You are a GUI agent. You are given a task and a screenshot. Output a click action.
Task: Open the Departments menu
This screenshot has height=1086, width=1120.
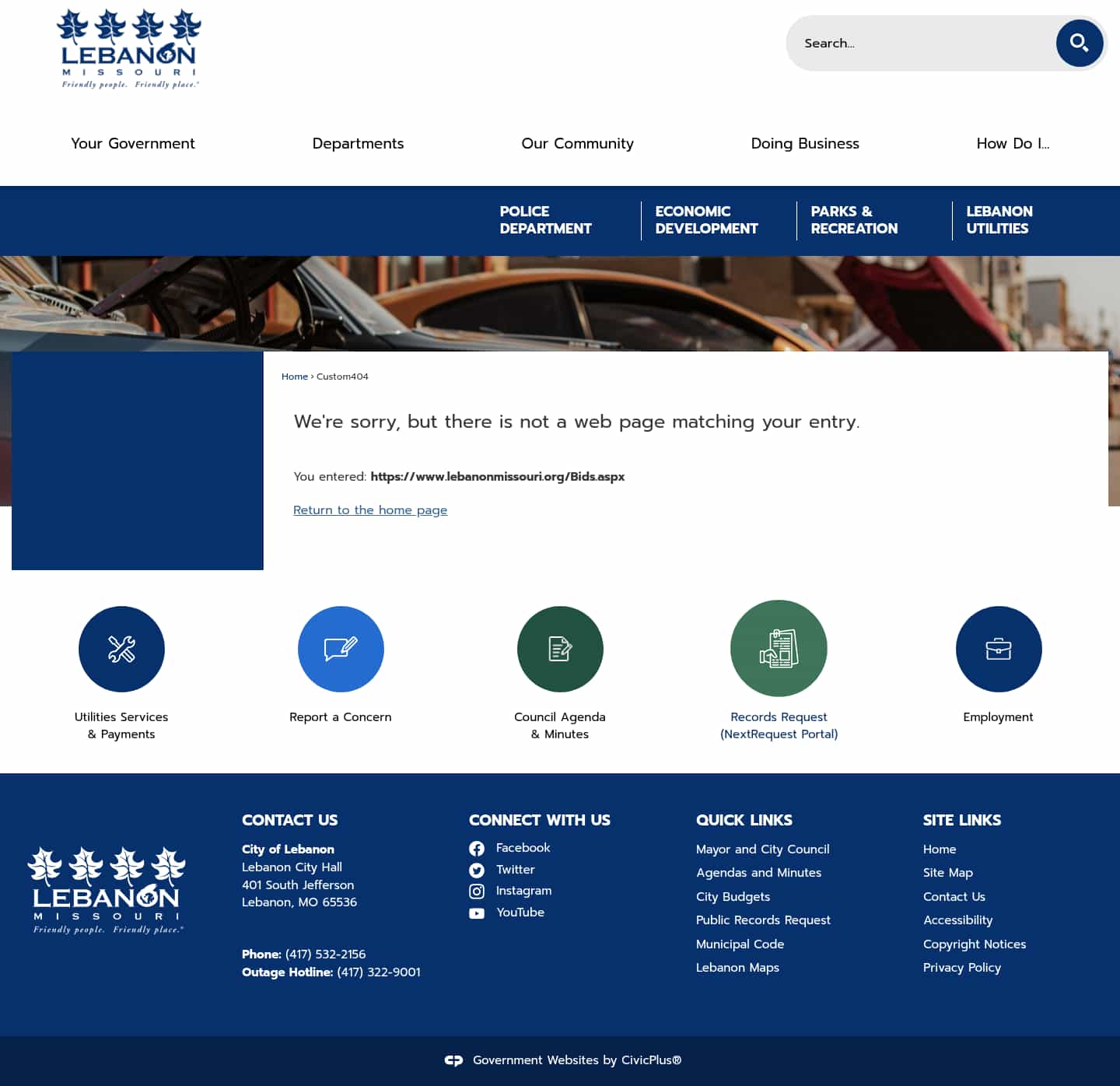pyautogui.click(x=358, y=143)
